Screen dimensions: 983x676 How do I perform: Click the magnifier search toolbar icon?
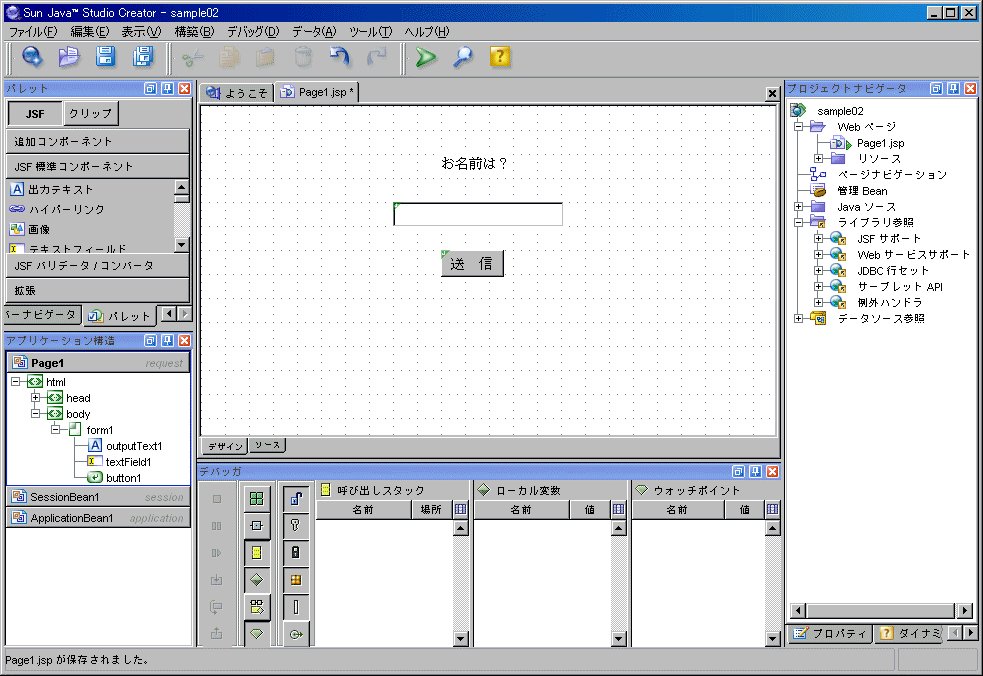(x=463, y=58)
